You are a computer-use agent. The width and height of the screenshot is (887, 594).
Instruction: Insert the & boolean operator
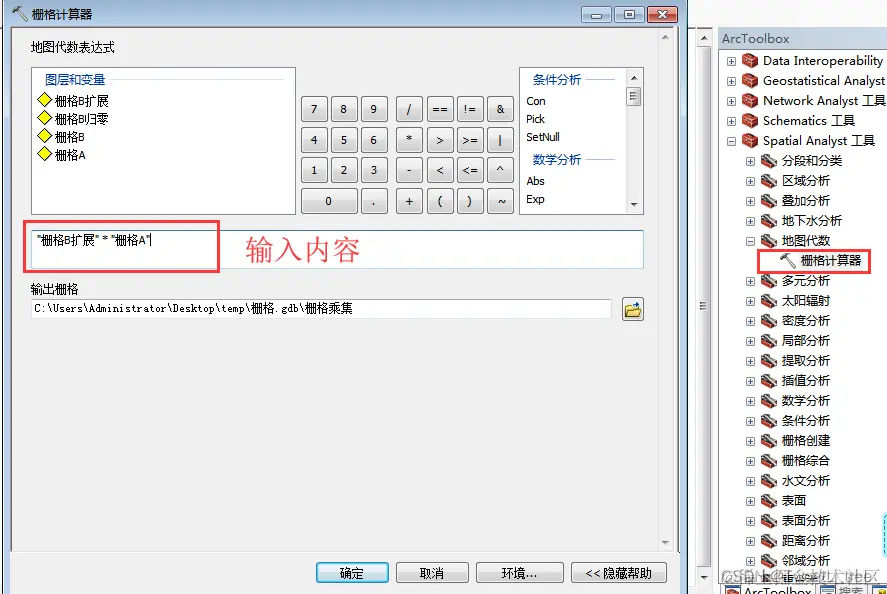coord(500,109)
